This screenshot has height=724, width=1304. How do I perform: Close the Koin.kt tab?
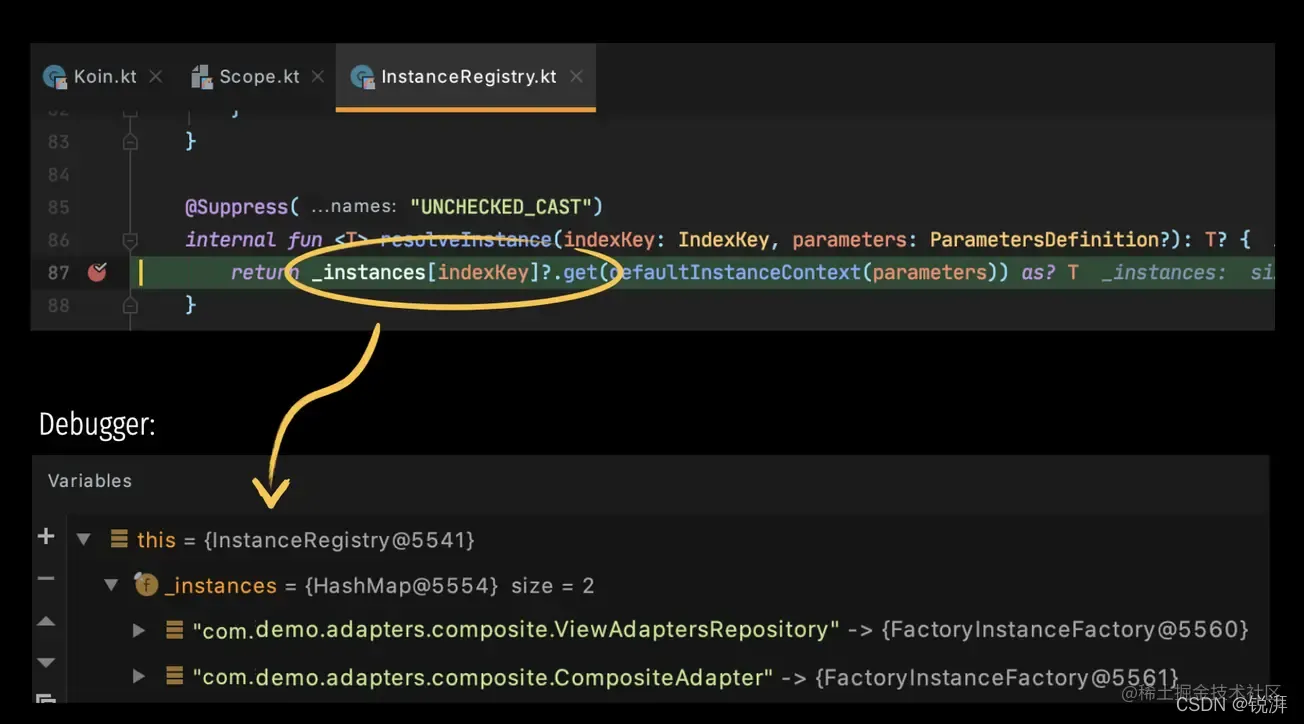coord(155,77)
